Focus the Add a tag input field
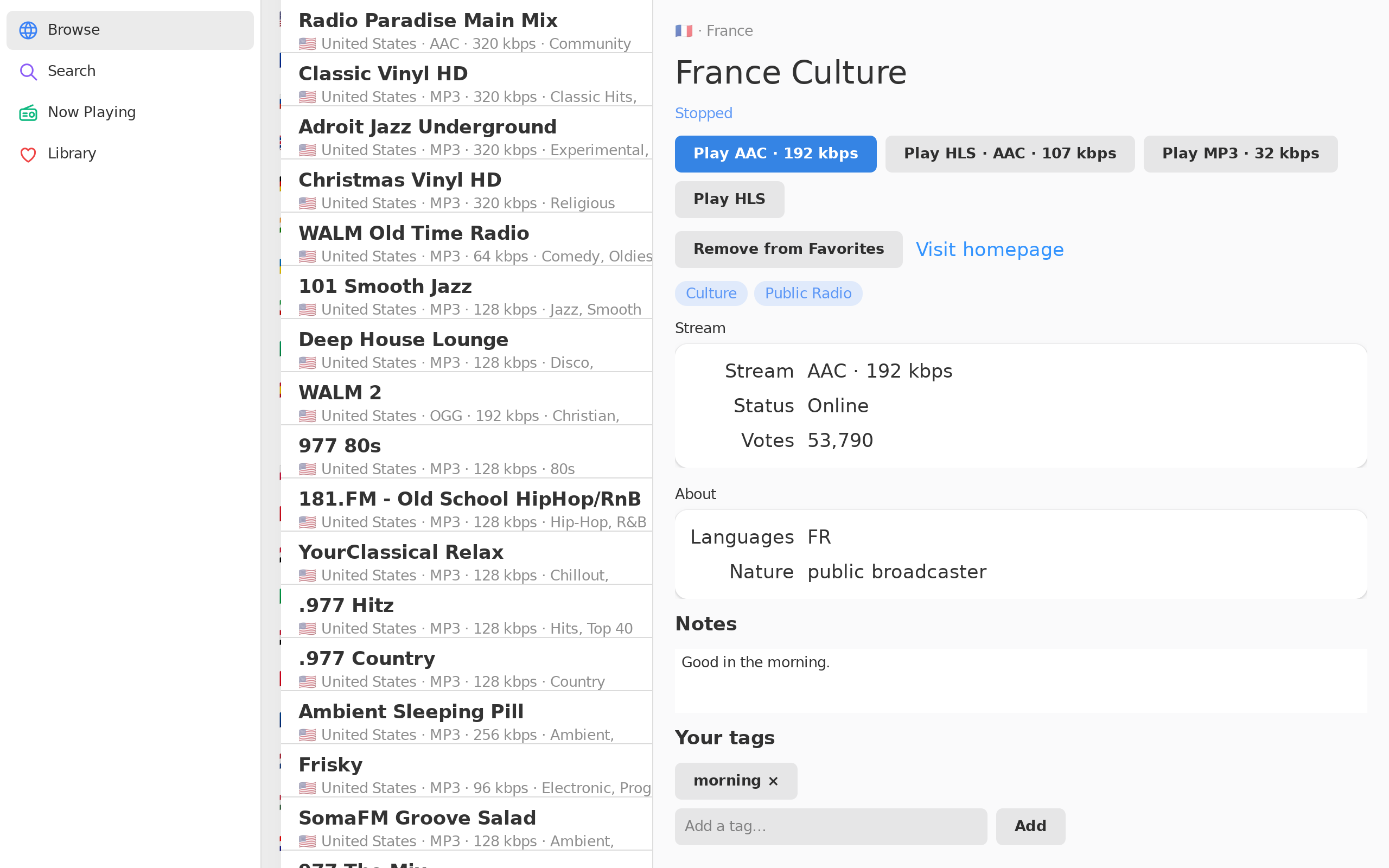The image size is (1389, 868). click(x=831, y=827)
